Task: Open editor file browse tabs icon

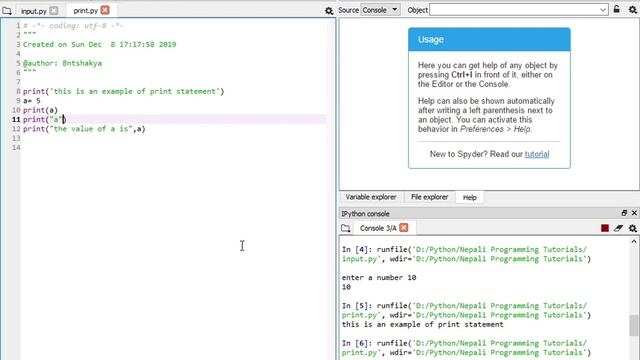Action: pyautogui.click(x=7, y=11)
